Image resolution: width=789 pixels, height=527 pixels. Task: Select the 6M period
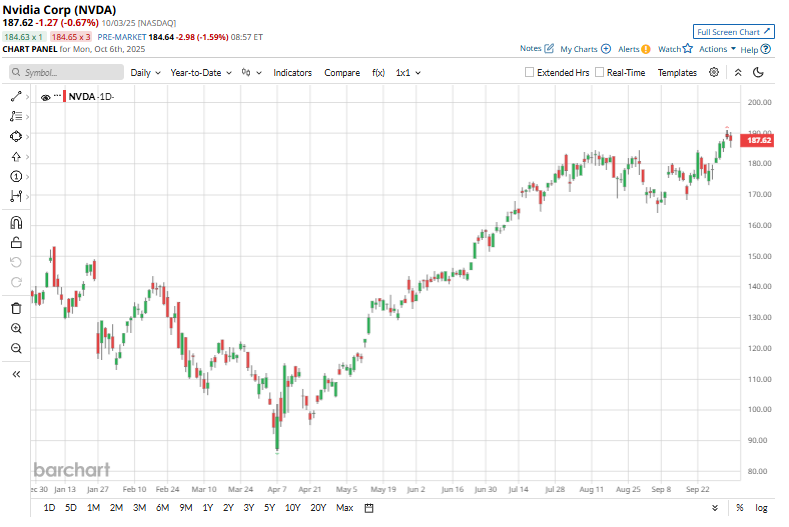[x=163, y=508]
